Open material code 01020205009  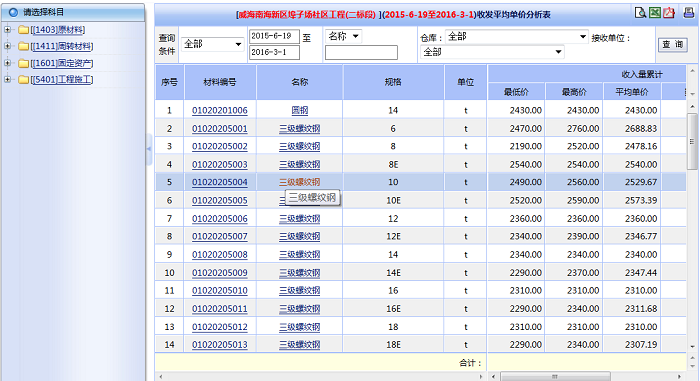tap(220, 272)
